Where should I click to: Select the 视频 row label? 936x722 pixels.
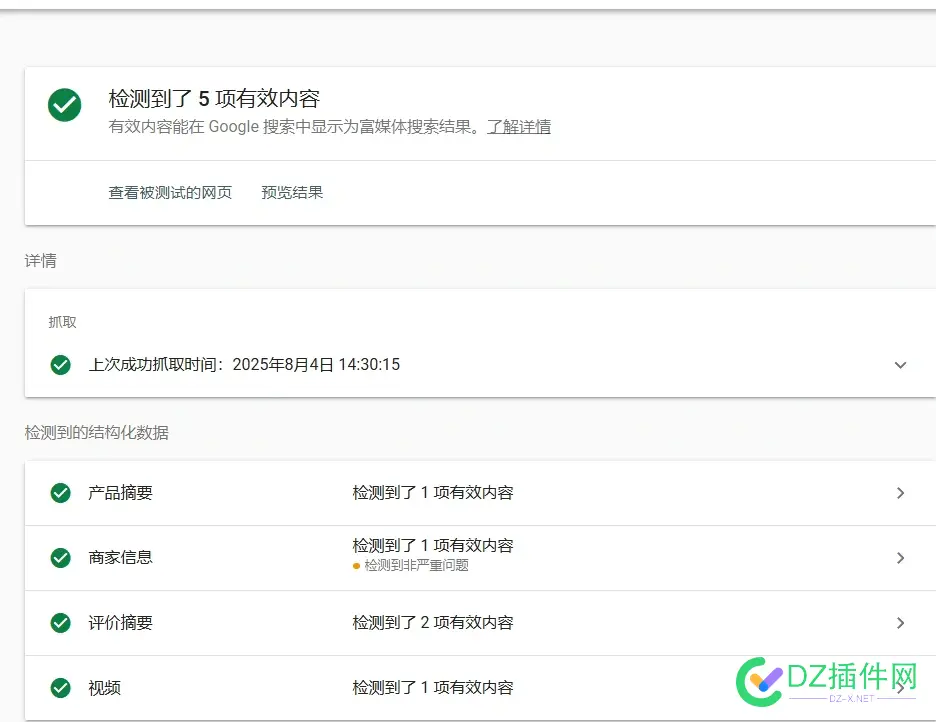[104, 688]
